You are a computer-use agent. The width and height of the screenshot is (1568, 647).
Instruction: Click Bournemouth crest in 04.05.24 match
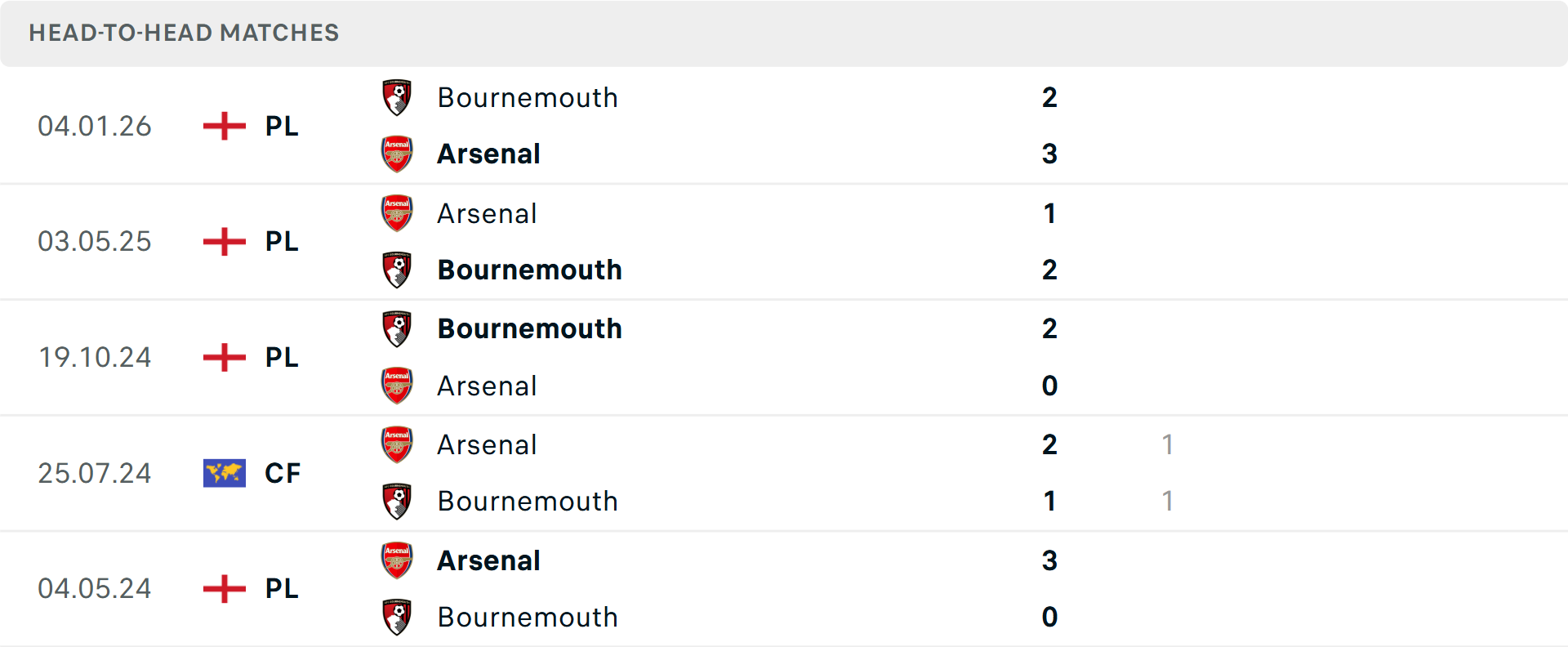397,617
